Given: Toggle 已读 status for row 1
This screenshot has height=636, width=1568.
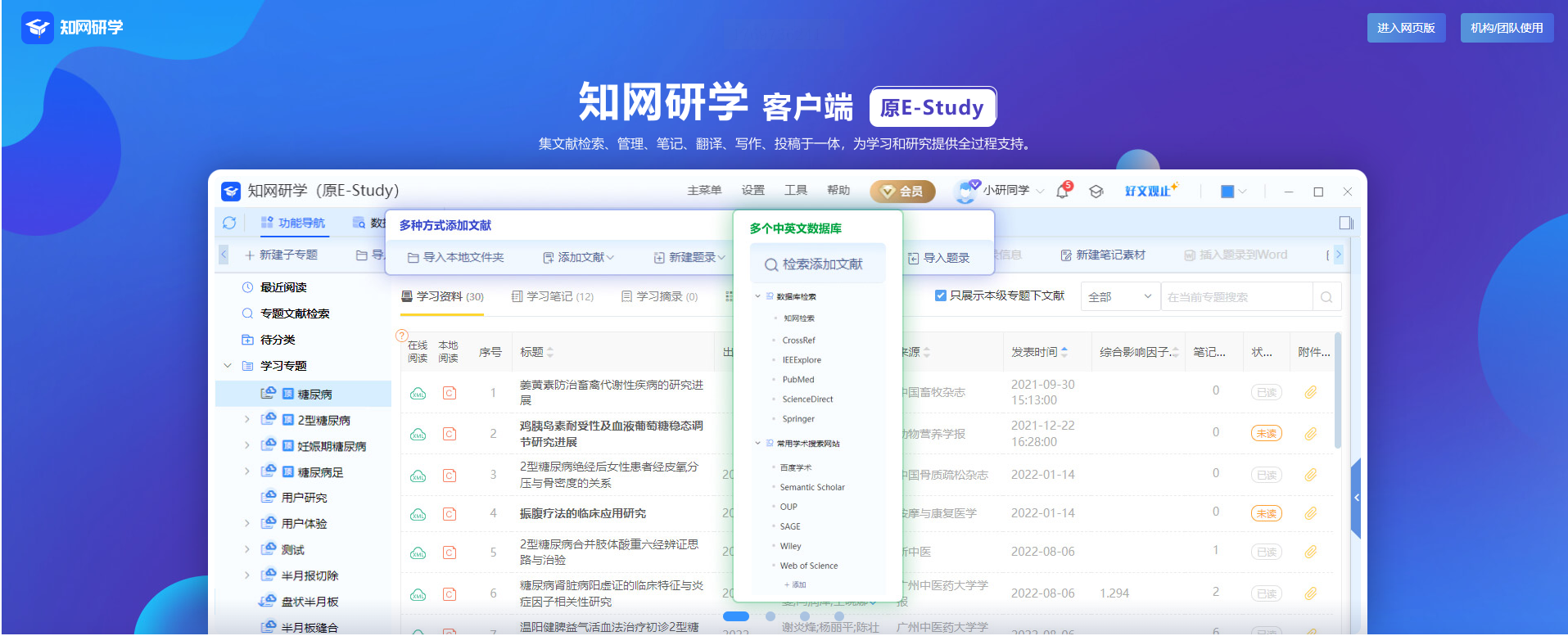Looking at the screenshot, I should 1266,393.
